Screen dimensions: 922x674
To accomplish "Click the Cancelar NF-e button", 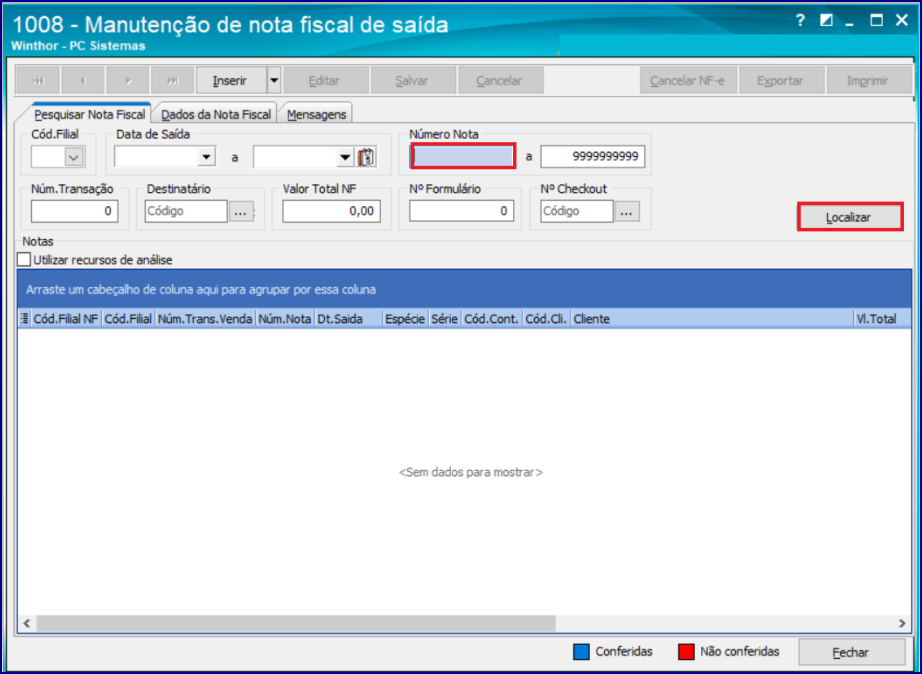I will (x=687, y=81).
